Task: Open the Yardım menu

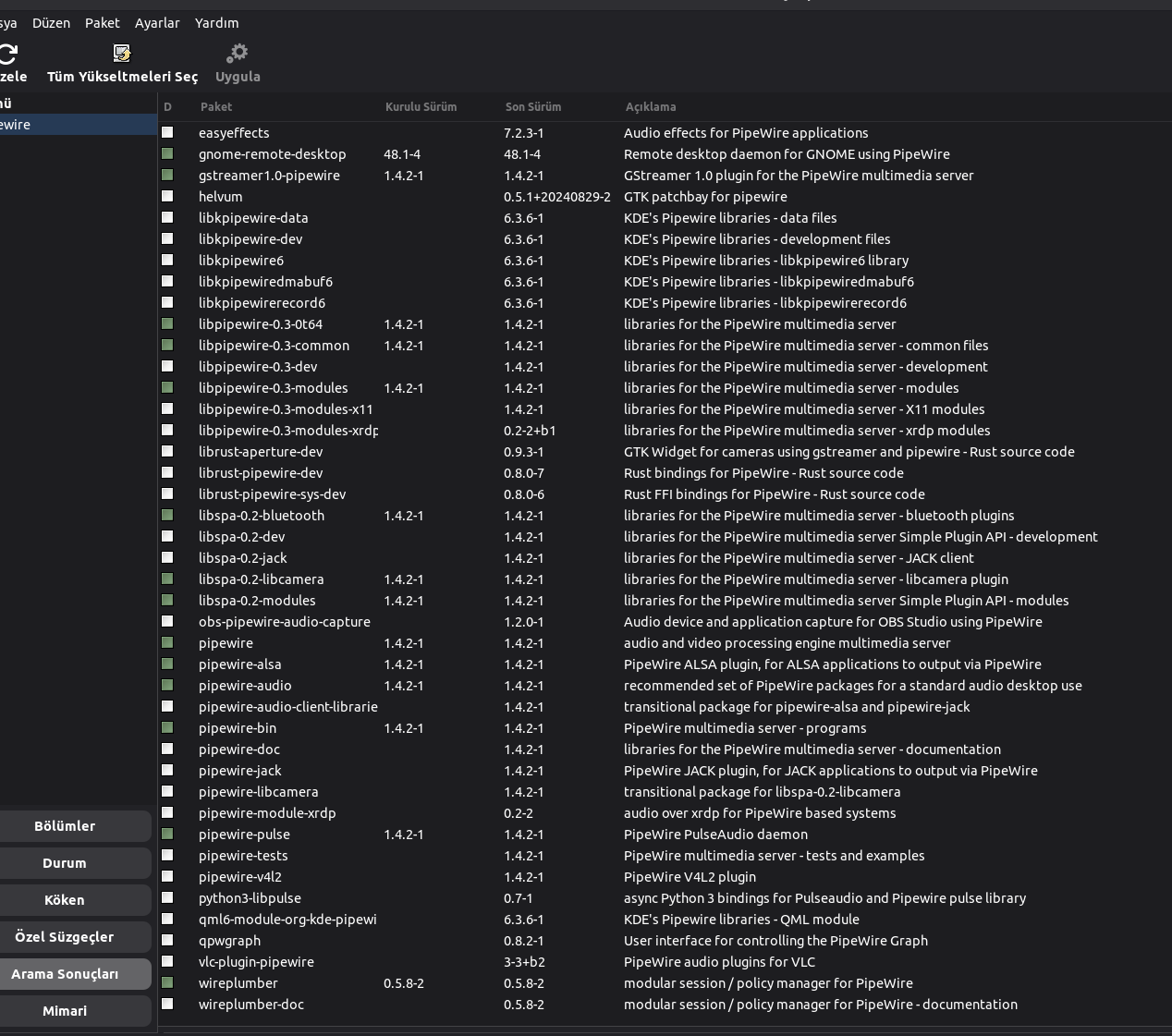Action: pos(216,23)
